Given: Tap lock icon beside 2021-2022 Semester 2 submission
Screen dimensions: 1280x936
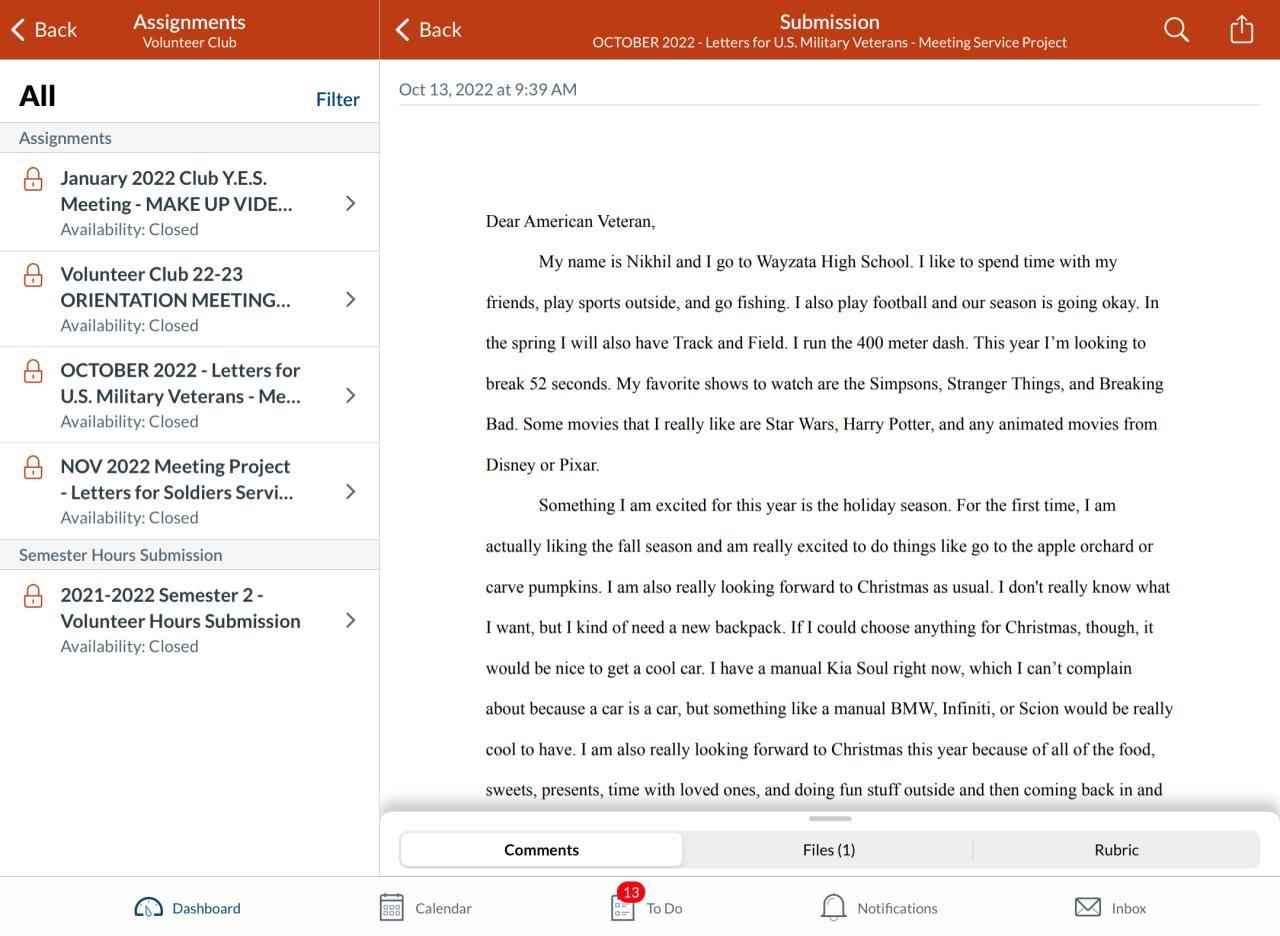Looking at the screenshot, I should (x=33, y=596).
